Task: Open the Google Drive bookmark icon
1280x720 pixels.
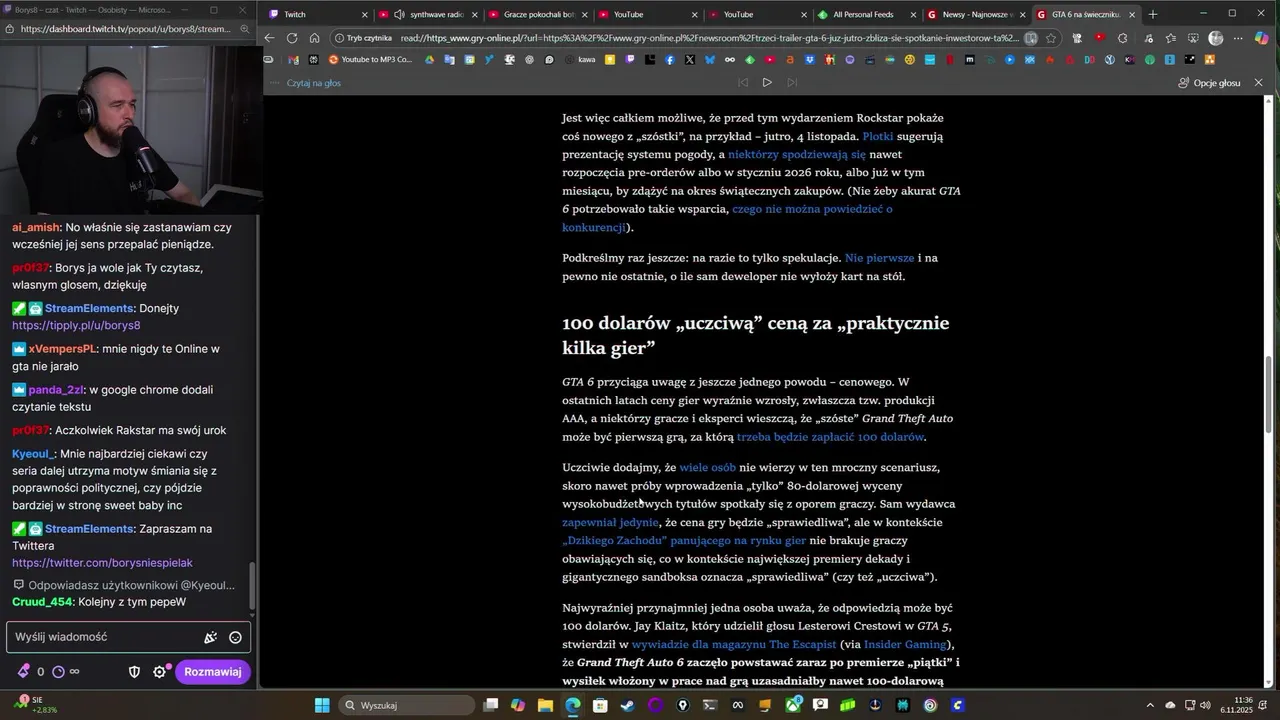Action: (429, 59)
